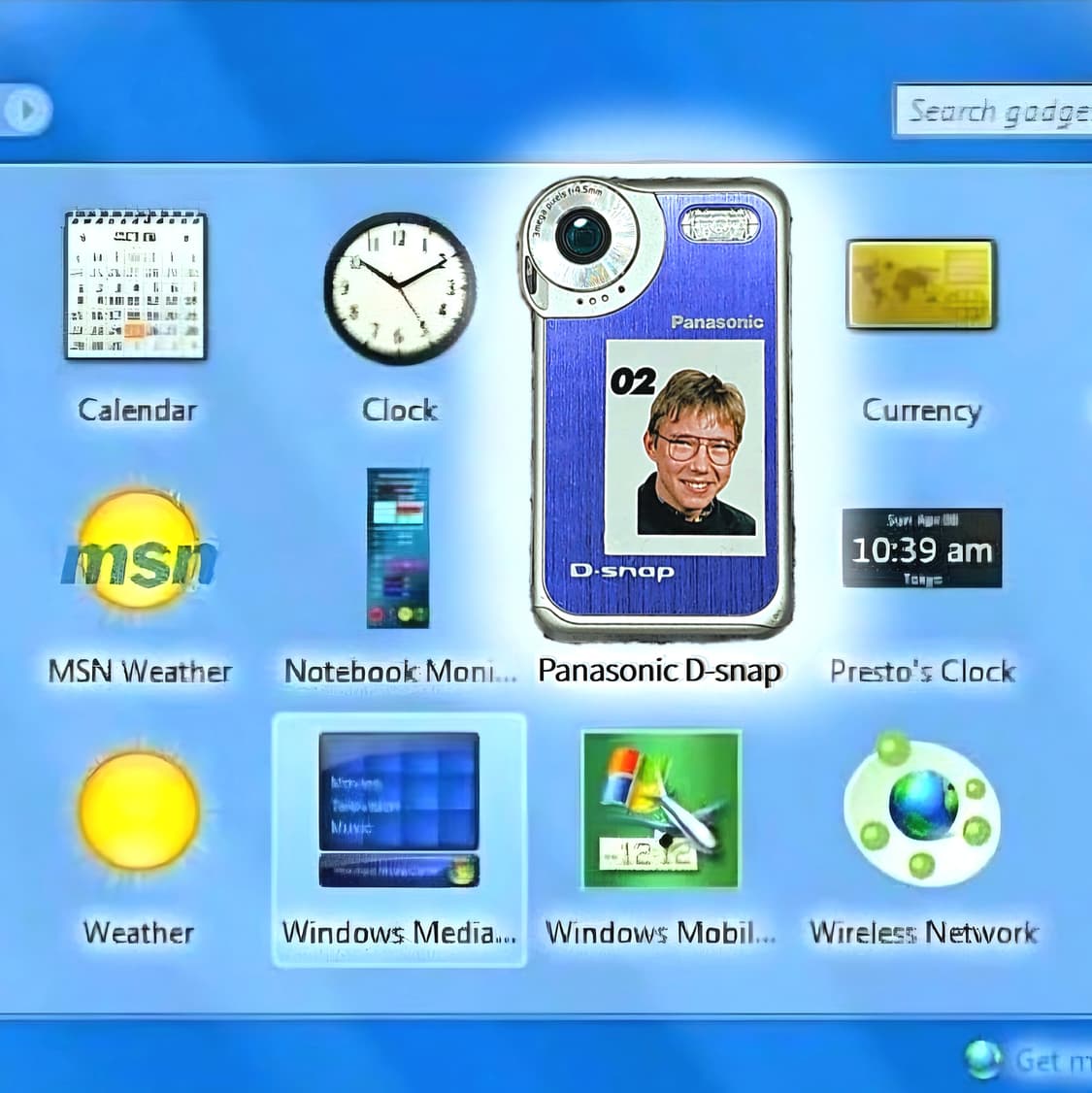Focus the Search gadgets field
Screen dimensions: 1092x1093
pos(992,112)
